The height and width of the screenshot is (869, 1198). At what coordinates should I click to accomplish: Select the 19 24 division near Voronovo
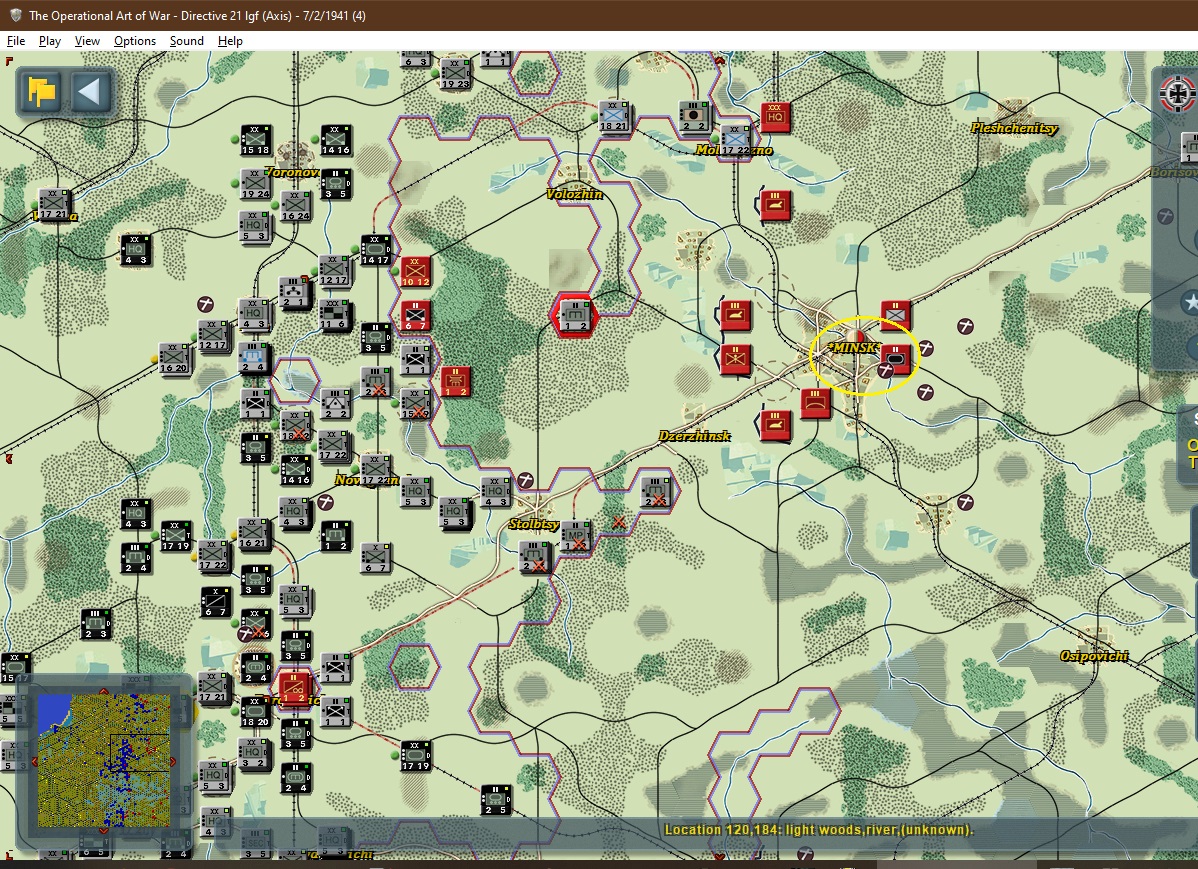click(x=256, y=183)
